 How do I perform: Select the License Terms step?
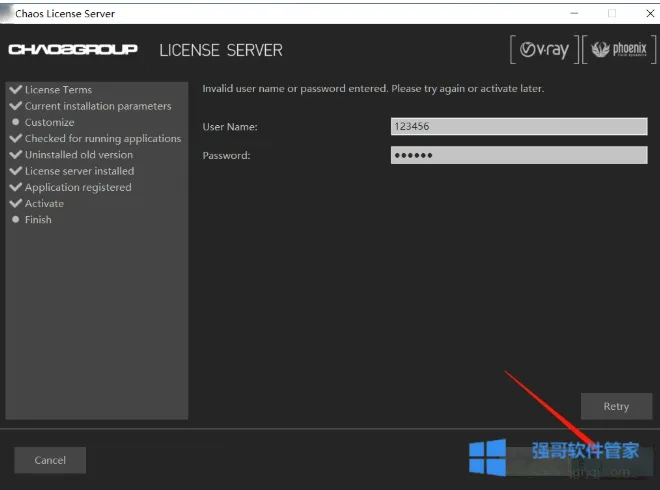[x=58, y=90]
